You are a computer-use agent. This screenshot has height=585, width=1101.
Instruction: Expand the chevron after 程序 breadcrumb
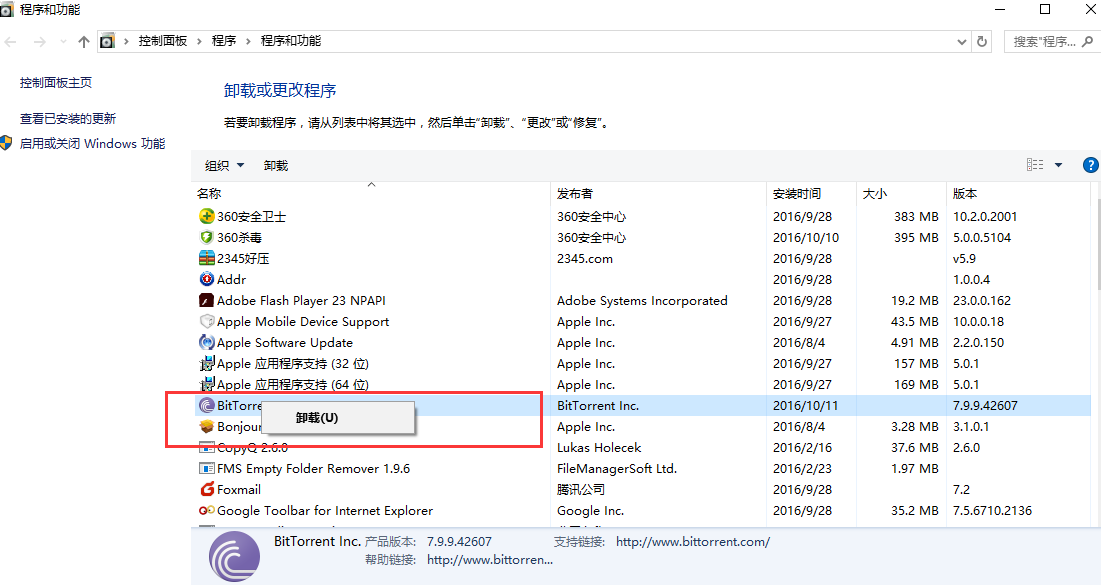pos(248,41)
